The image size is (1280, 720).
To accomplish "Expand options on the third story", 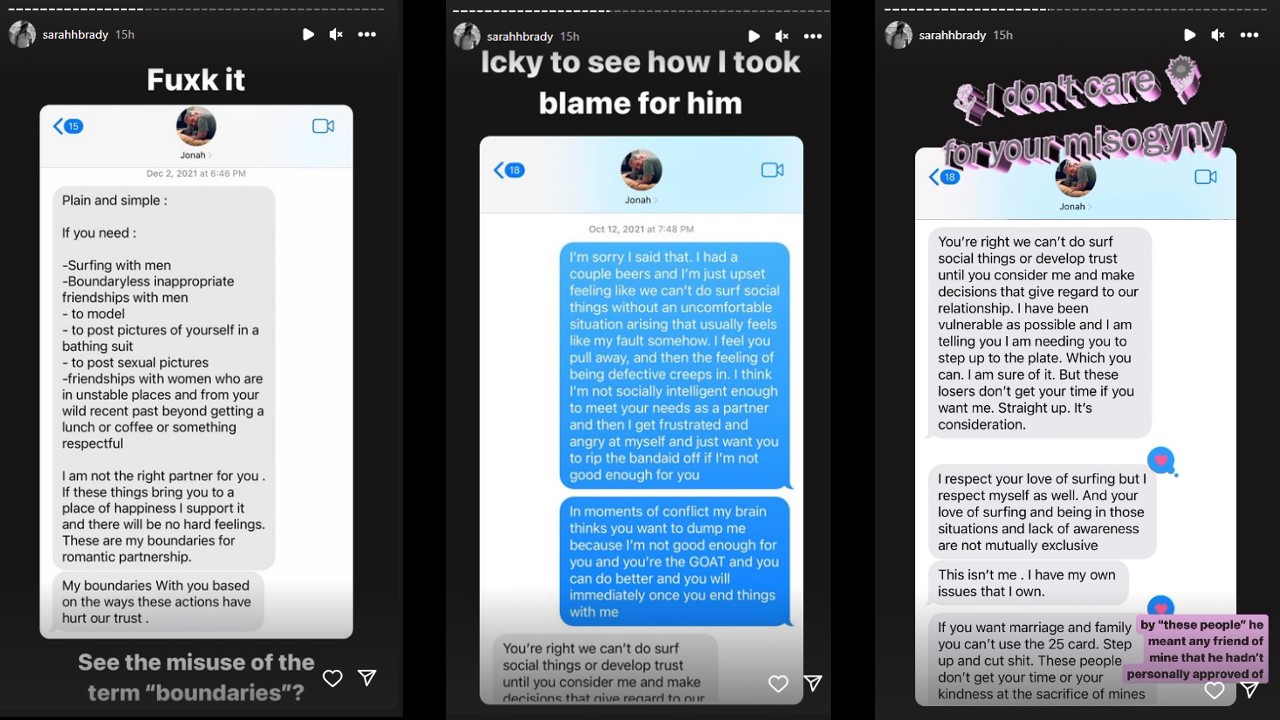I will [x=1249, y=34].
